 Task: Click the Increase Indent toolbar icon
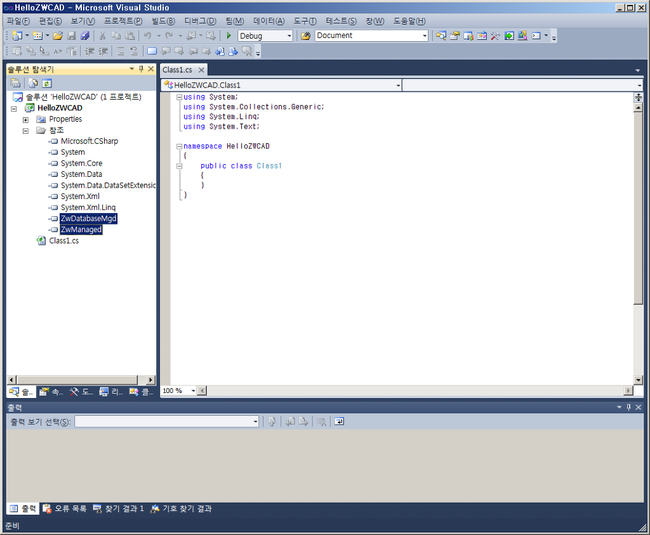click(x=103, y=51)
